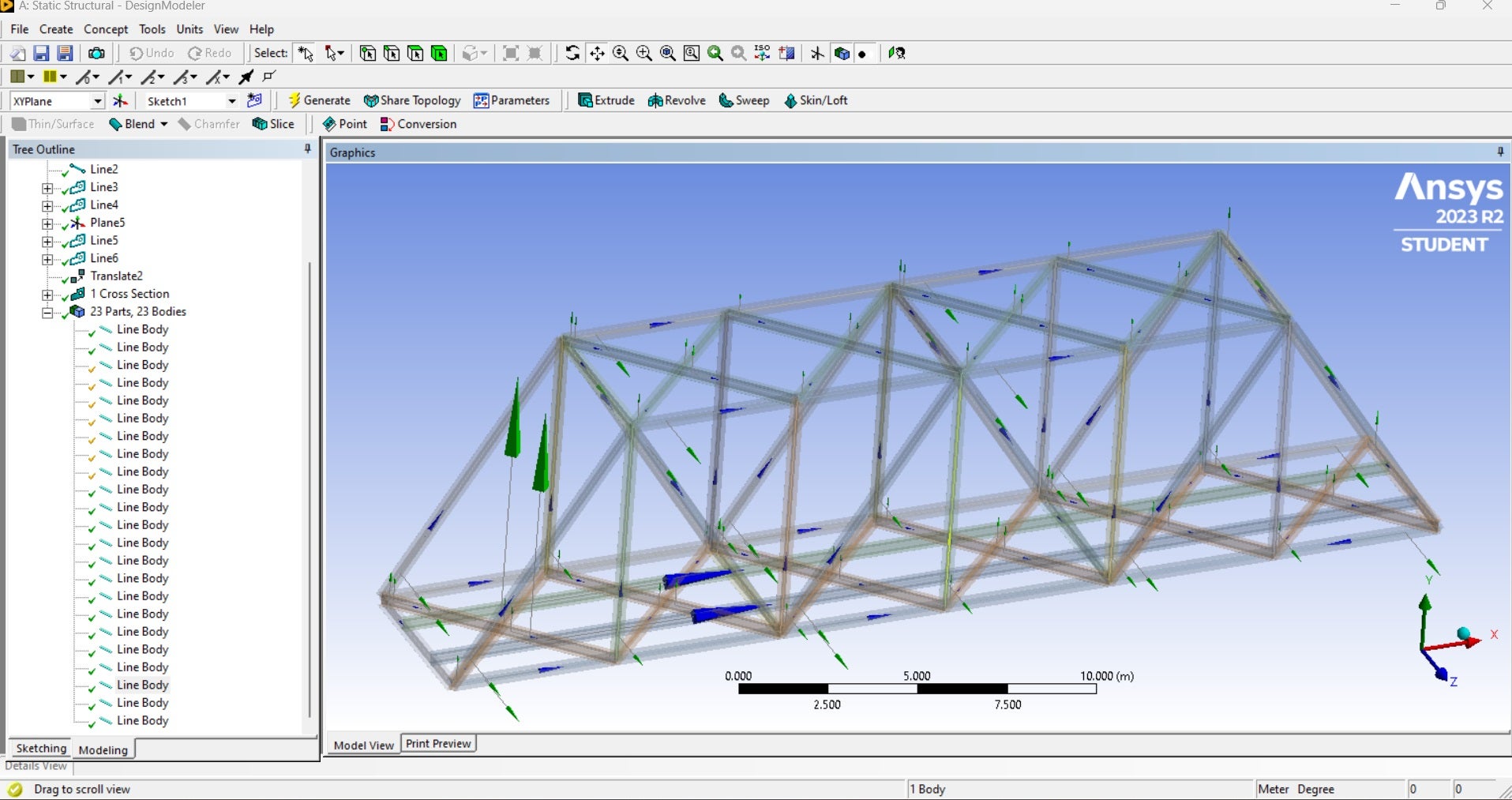Click the cyan ISO ball on triad
The height and width of the screenshot is (800, 1512).
tap(1463, 633)
